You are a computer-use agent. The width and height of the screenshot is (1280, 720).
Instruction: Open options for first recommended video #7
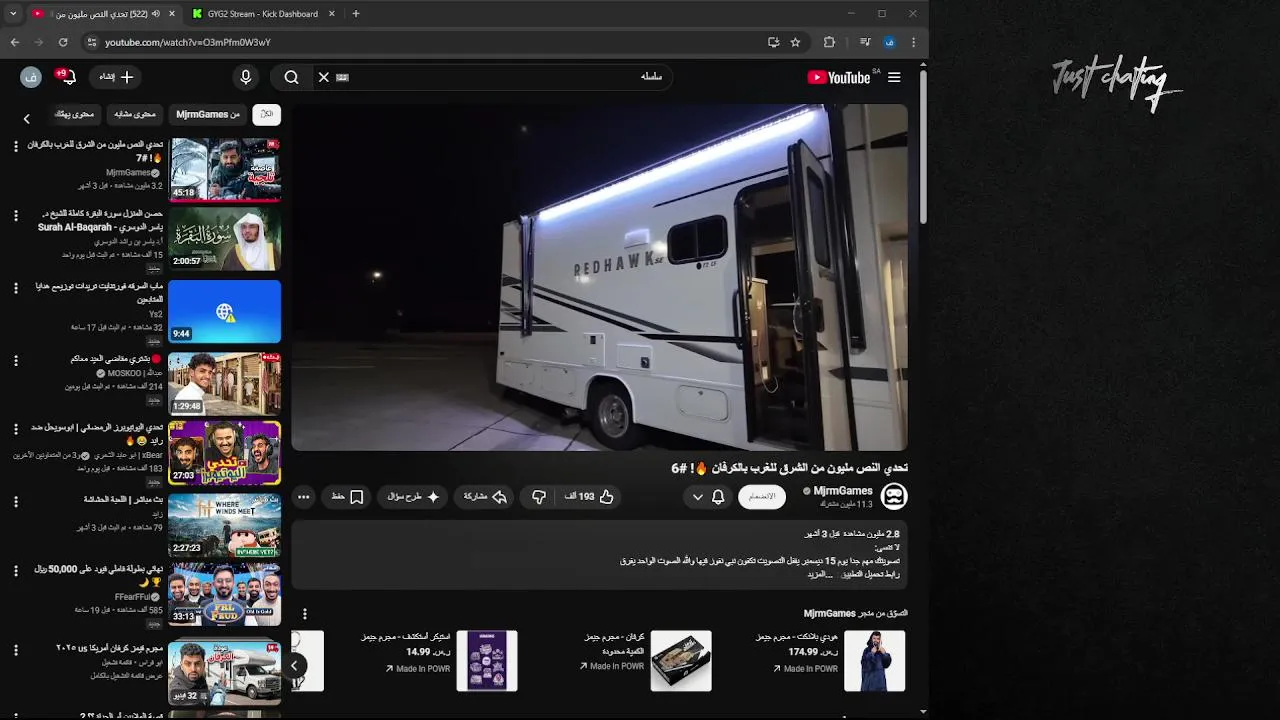point(15,146)
